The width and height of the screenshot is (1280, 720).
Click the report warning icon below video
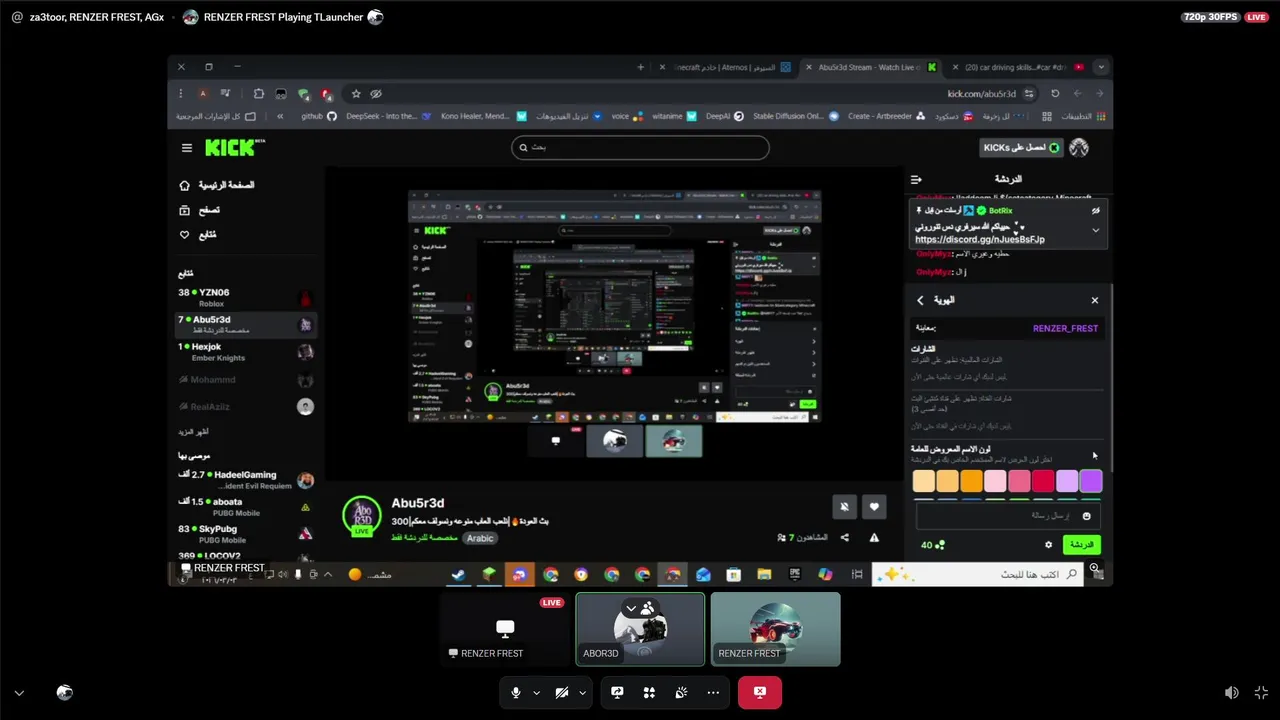(874, 538)
